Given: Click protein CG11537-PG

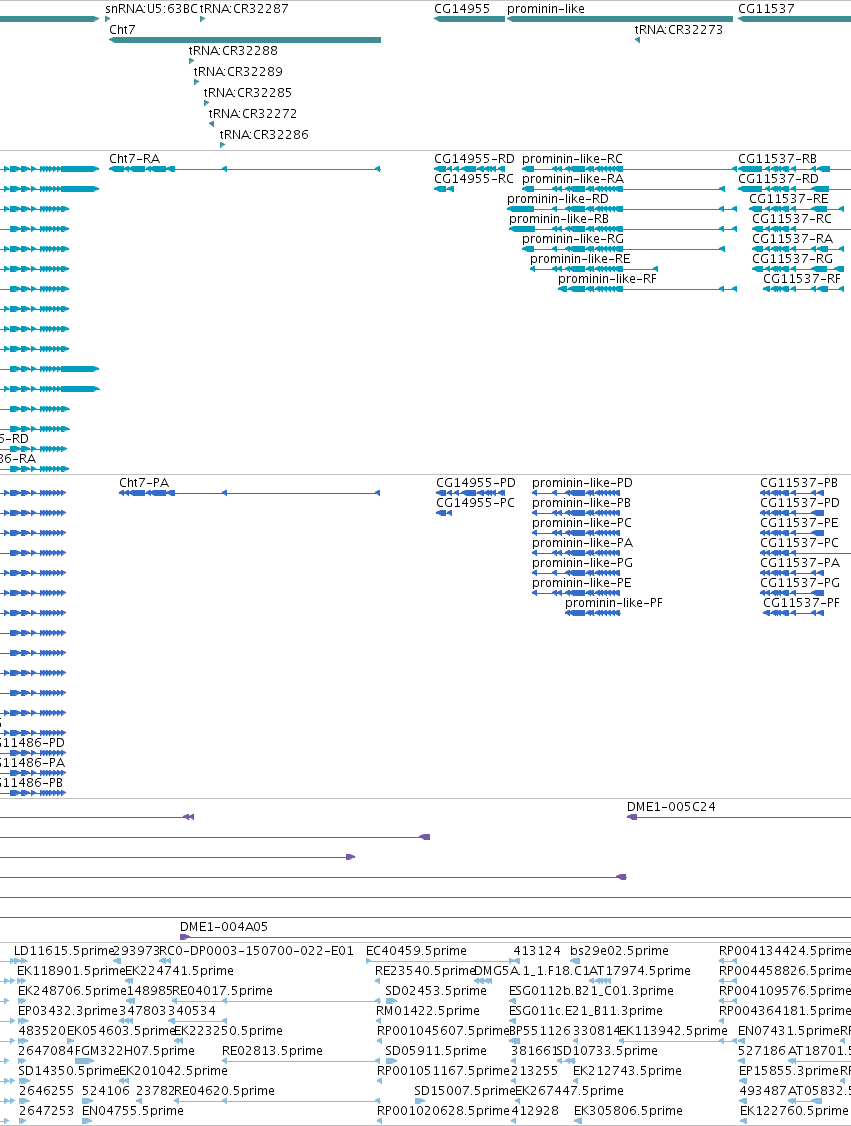Looking at the screenshot, I should [x=800, y=584].
